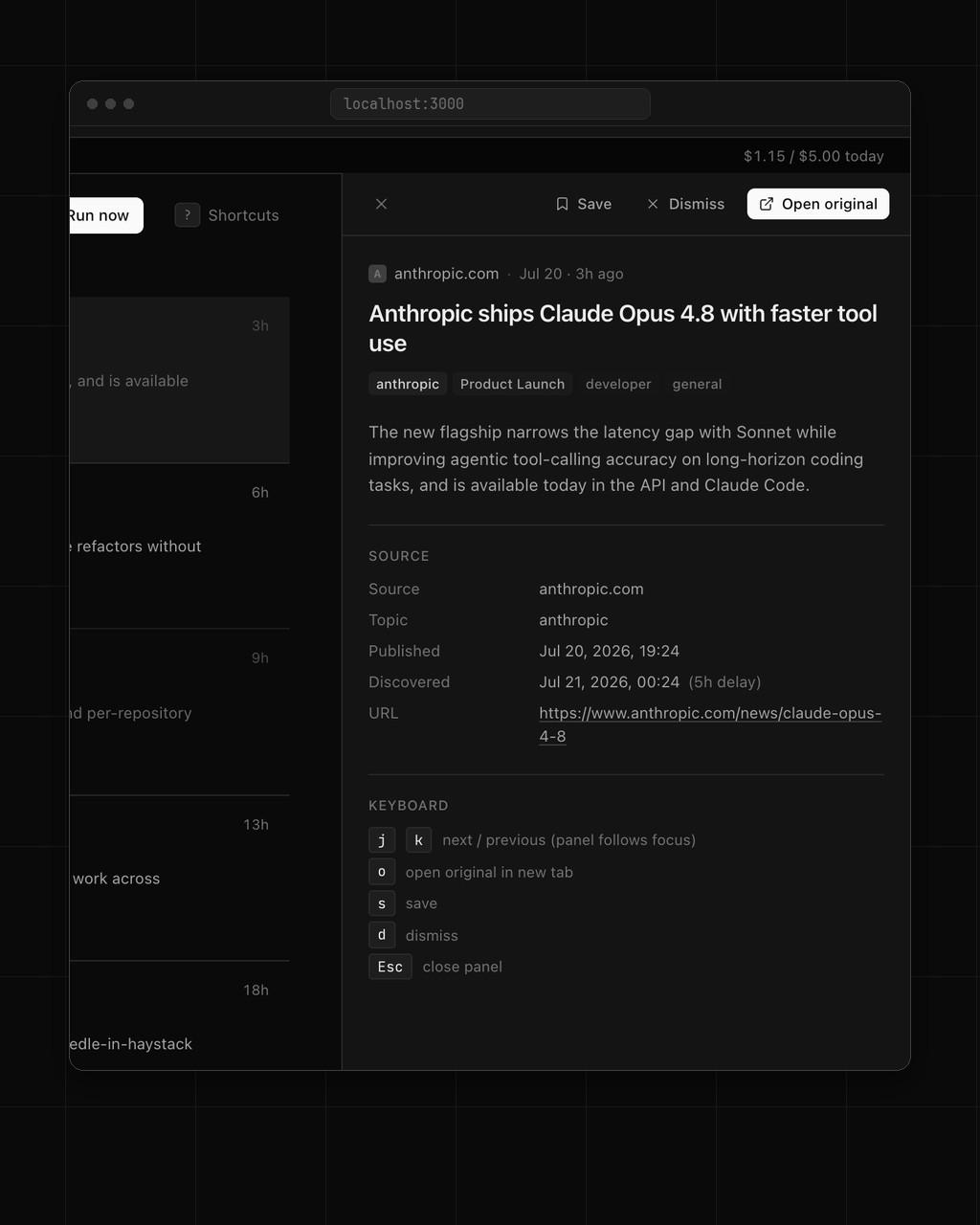Screen dimensions: 980x1225
Task: Select the feed item dated 3h
Action: click(179, 380)
